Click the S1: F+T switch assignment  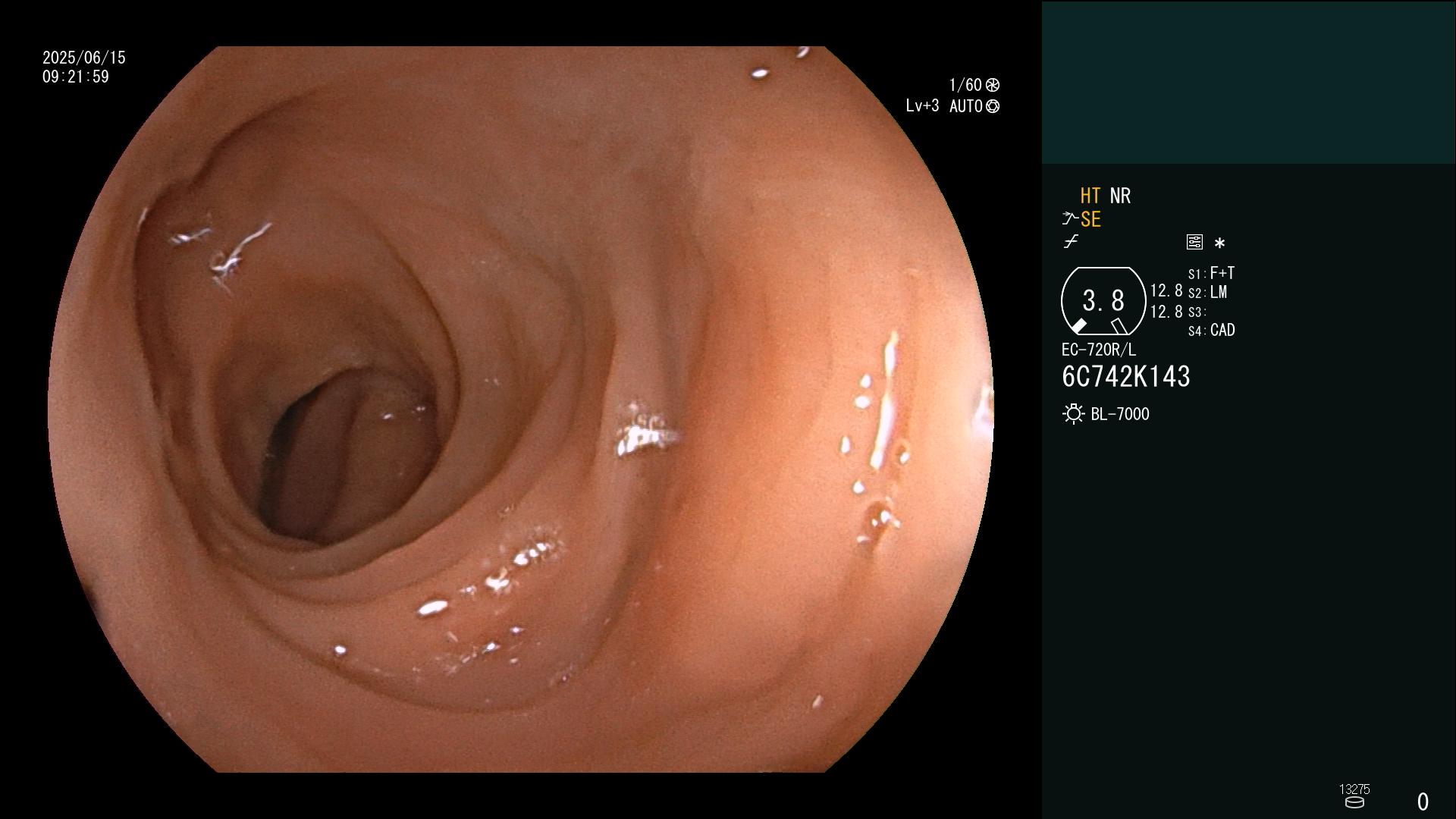point(1211,273)
